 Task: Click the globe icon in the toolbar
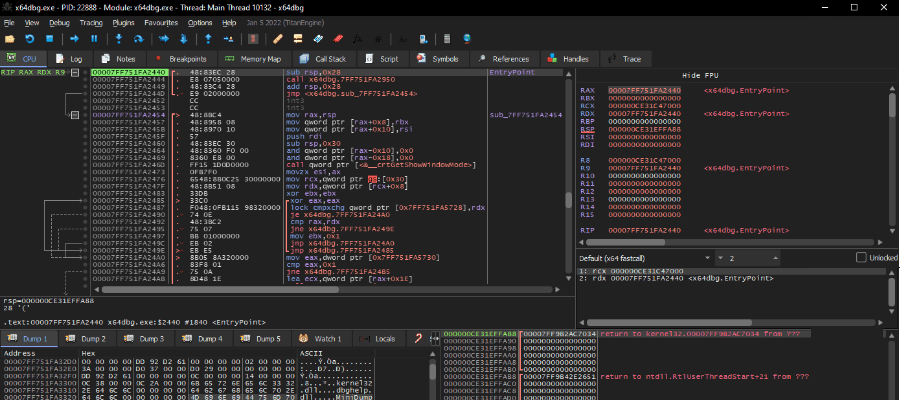click(x=467, y=39)
